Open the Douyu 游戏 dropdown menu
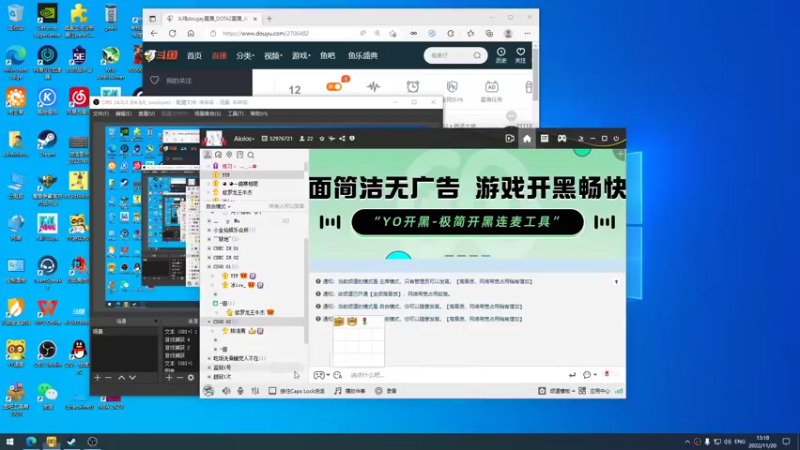The image size is (800, 450). [x=301, y=56]
